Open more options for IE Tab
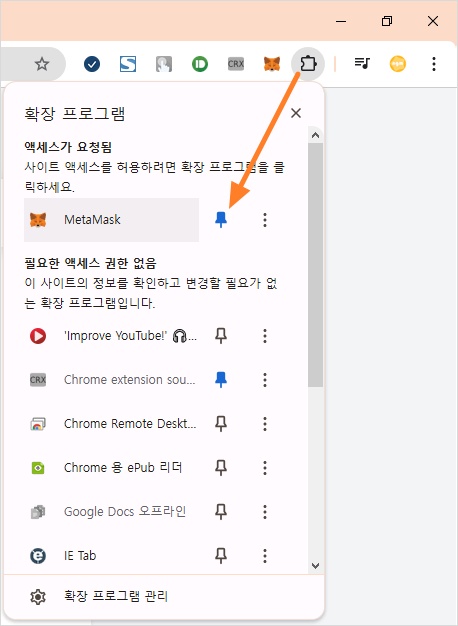The height and width of the screenshot is (626, 458). (265, 555)
